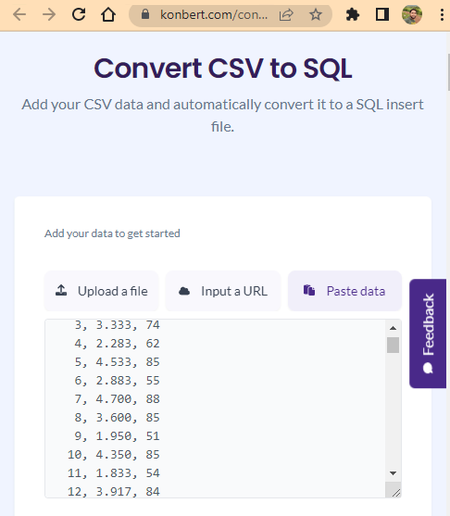Click the textarea scrollbar up arrow
This screenshot has width=450, height=516.
(393, 328)
